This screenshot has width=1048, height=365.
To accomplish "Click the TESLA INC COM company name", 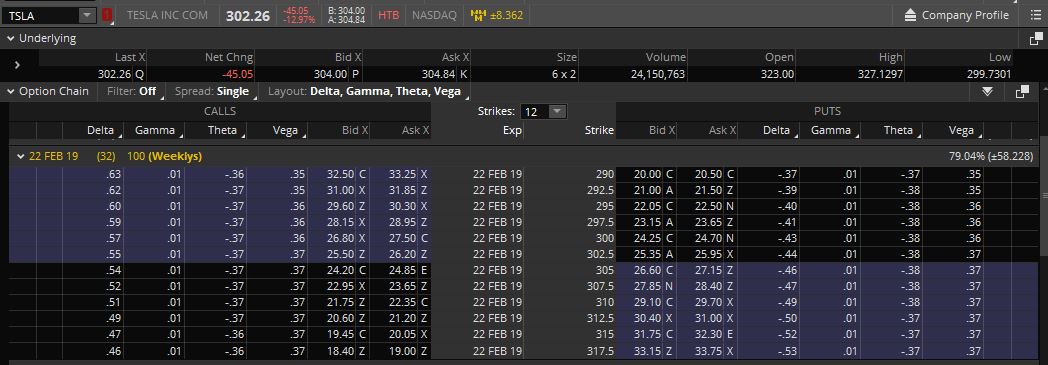I will coord(167,15).
